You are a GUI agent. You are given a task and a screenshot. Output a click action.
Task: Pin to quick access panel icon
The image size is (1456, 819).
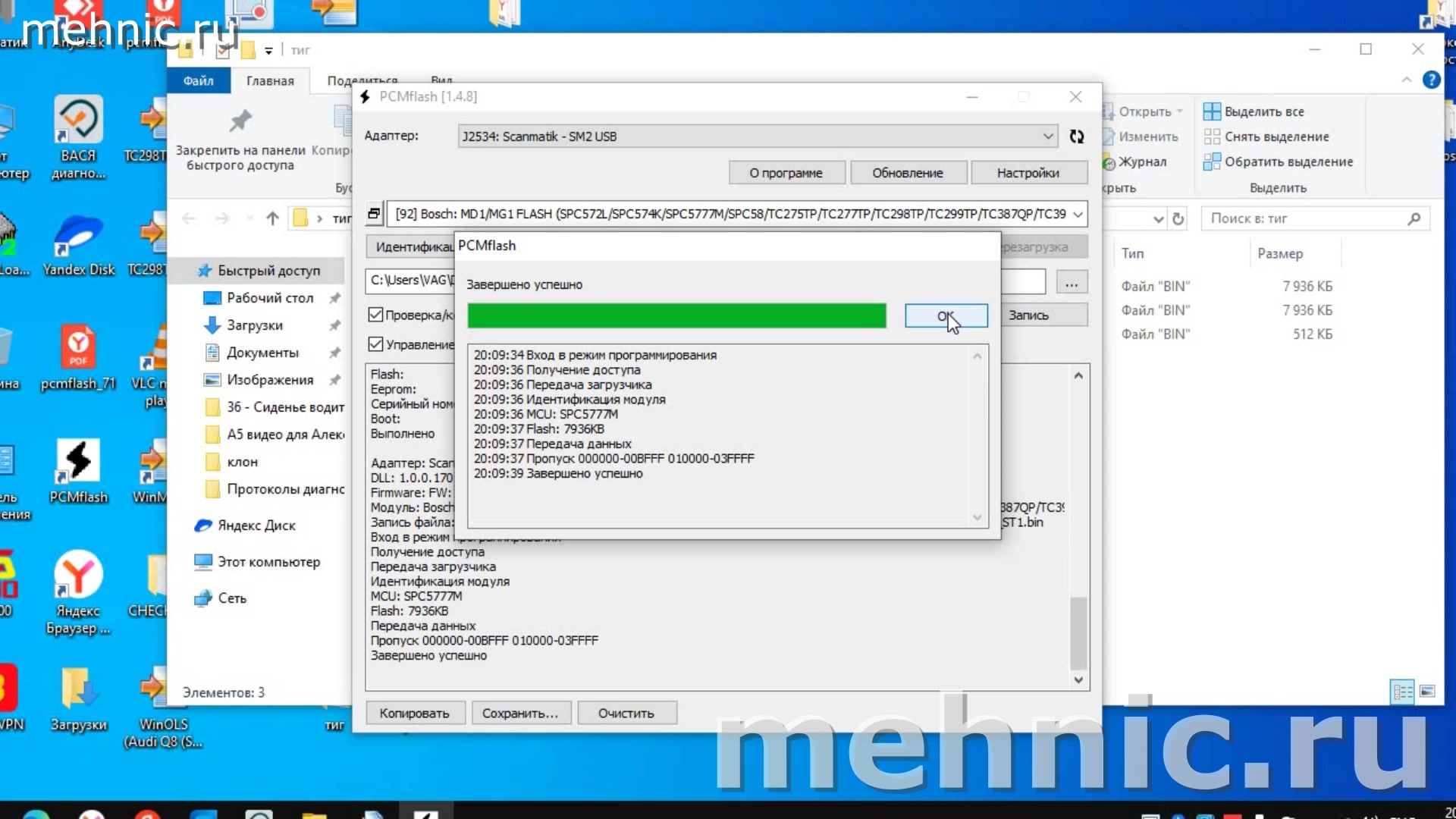point(240,121)
